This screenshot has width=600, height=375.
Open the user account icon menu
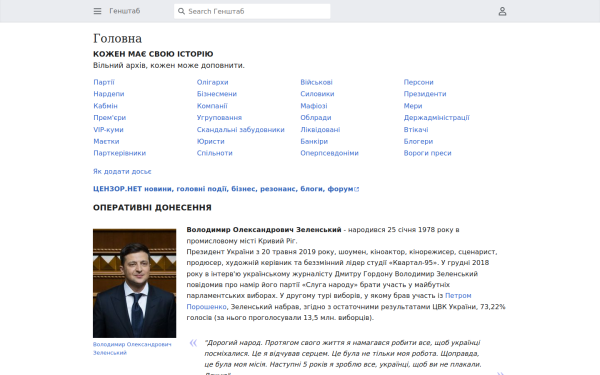click(502, 11)
